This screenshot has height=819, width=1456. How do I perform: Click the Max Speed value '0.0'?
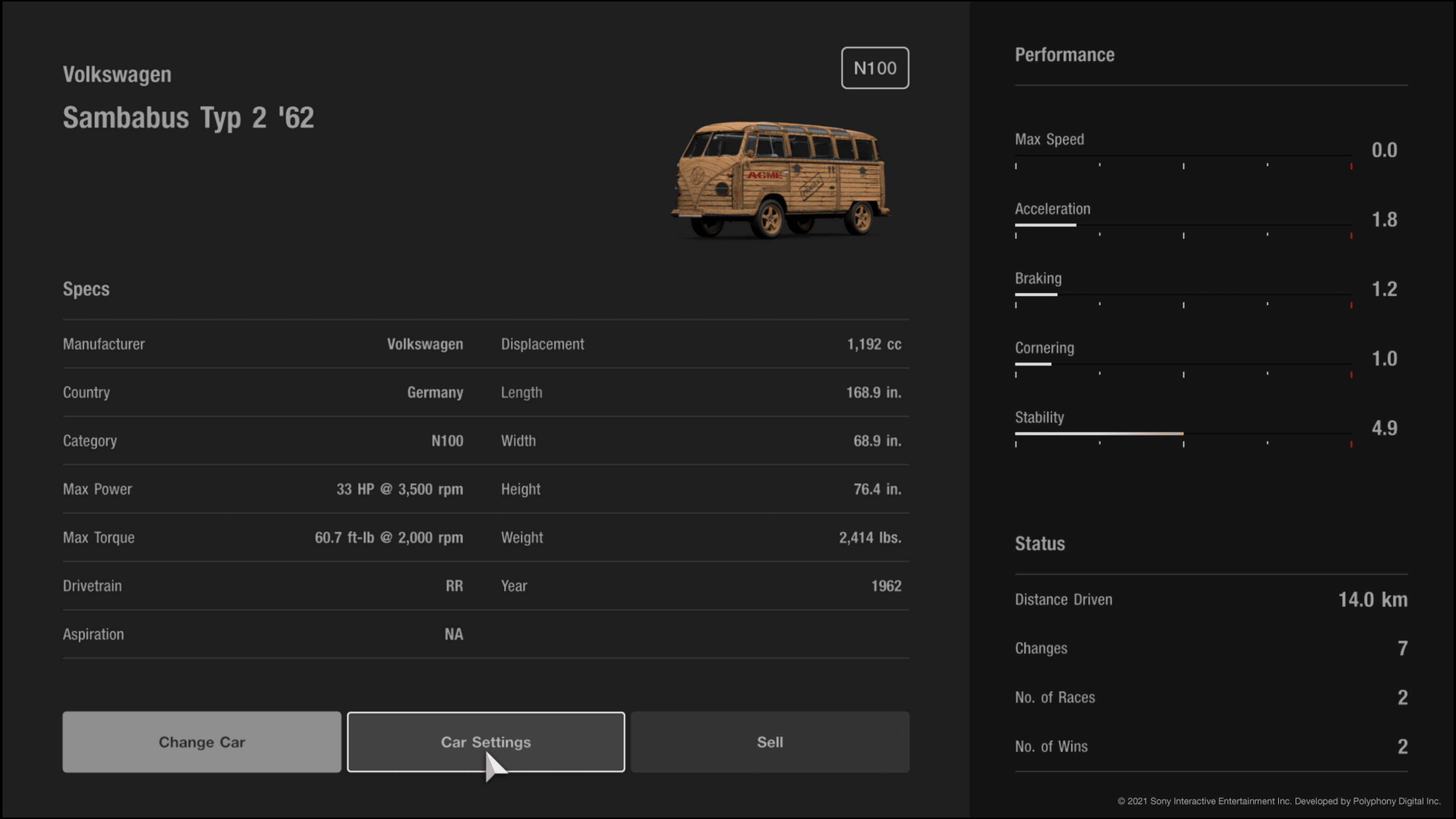pyautogui.click(x=1385, y=151)
